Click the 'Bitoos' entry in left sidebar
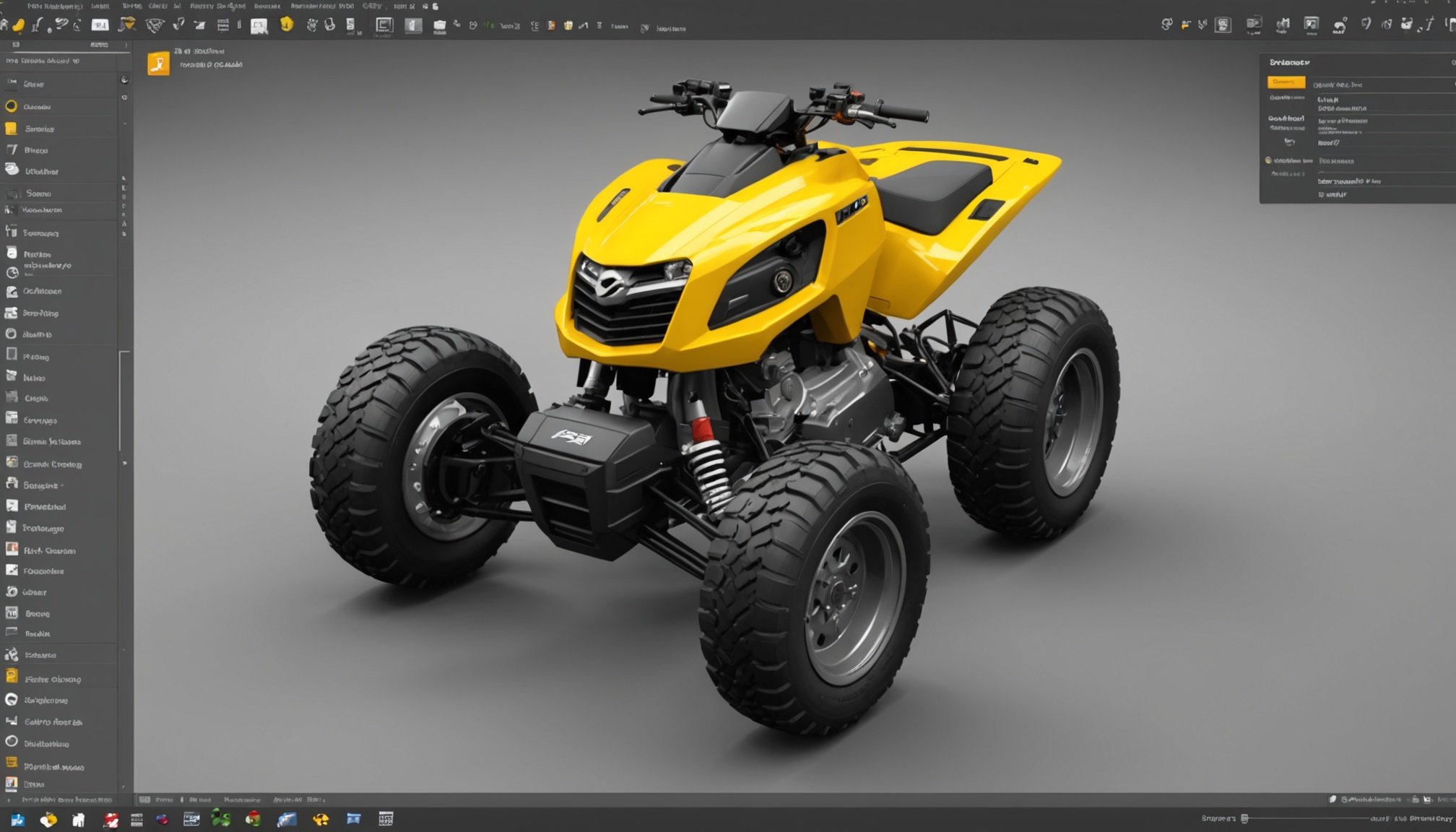This screenshot has width=1456, height=832. 36,150
